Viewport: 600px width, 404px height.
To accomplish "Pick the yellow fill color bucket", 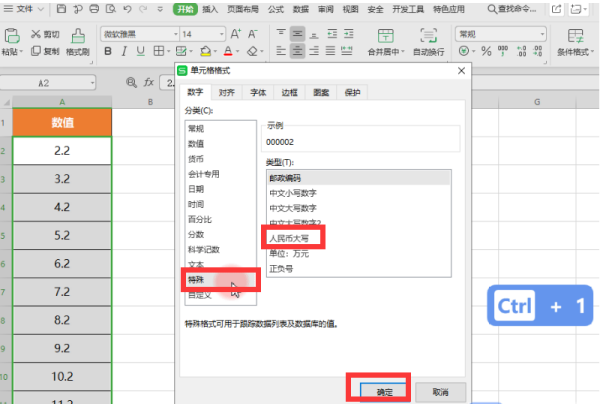I will click(206, 51).
